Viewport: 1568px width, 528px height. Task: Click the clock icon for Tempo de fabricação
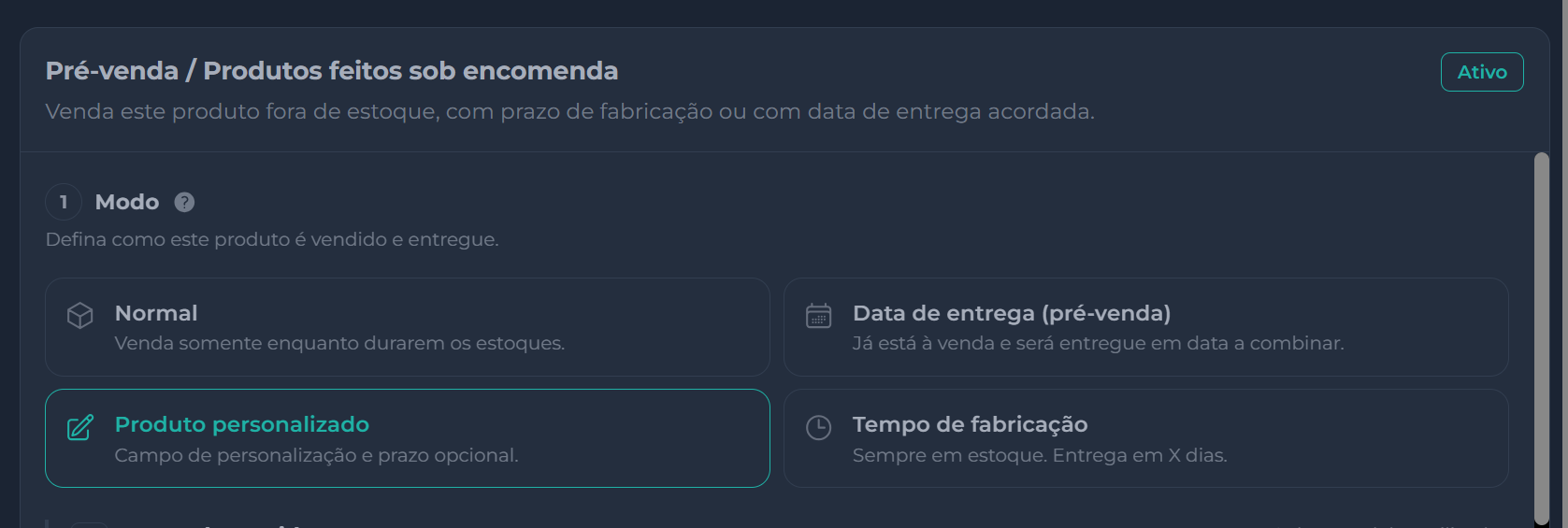pos(818,427)
